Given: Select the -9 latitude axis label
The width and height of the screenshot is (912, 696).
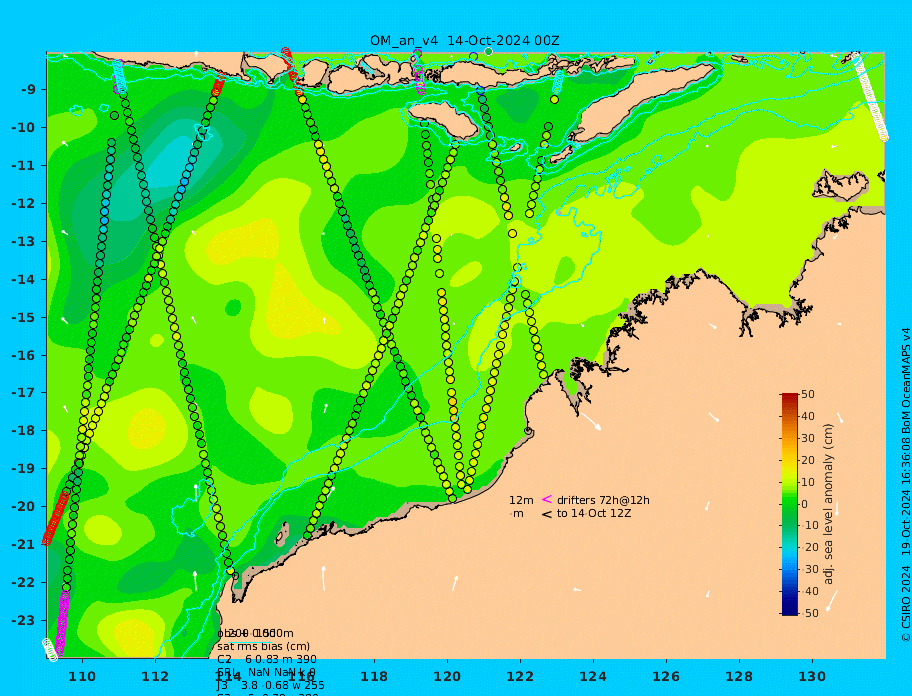Looking at the screenshot, I should click(x=28, y=90).
